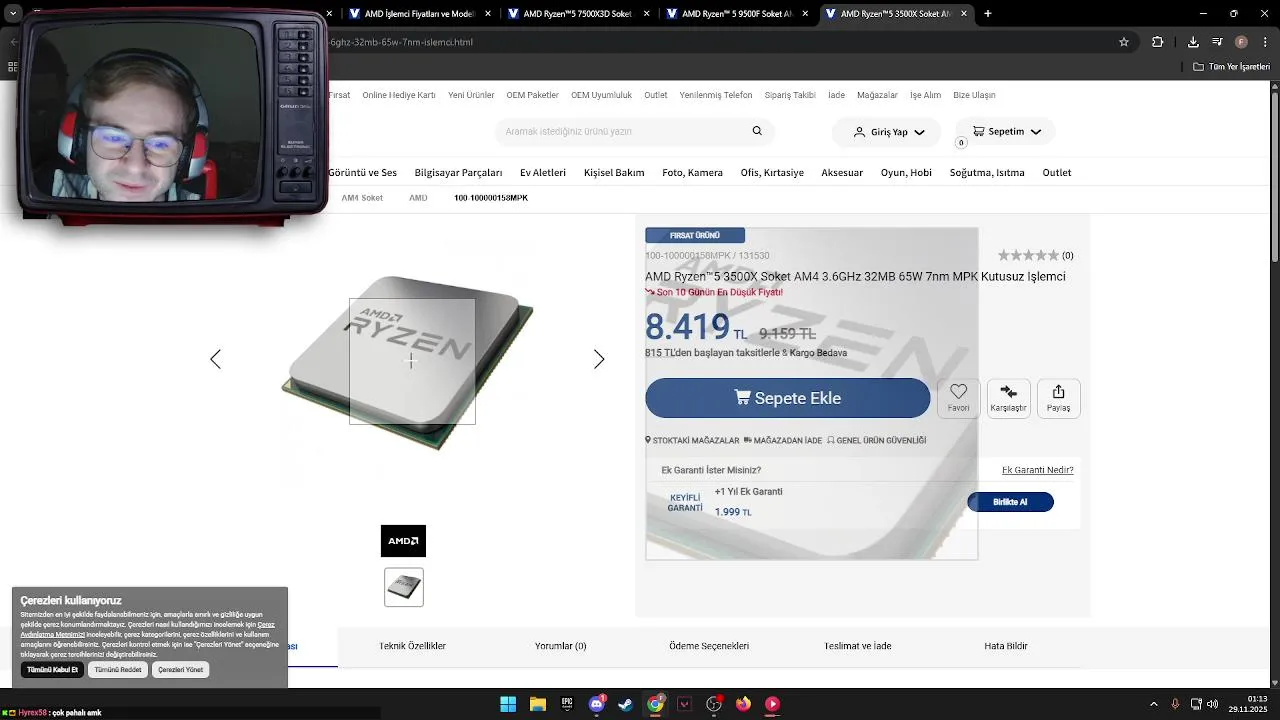Open Hata Bildir tab
Image resolution: width=1280 pixels, height=720 pixels.
pyautogui.click(x=1006, y=646)
